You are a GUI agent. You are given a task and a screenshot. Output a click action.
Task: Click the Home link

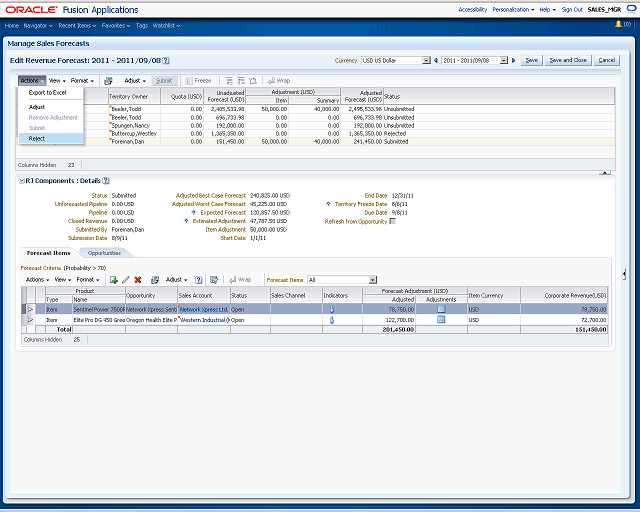point(12,25)
